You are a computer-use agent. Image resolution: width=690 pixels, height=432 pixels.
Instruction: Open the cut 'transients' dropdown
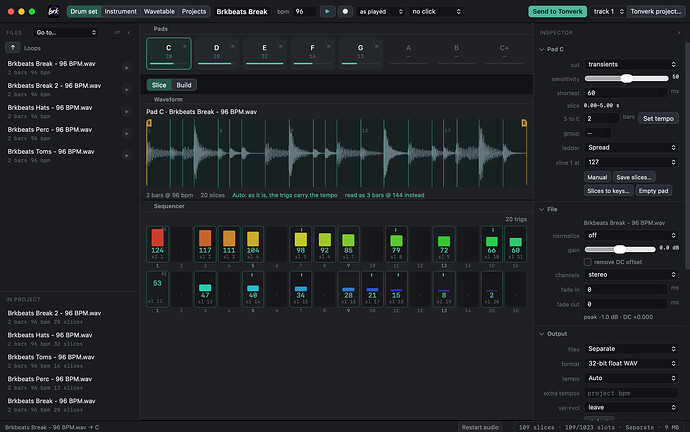[x=631, y=64]
